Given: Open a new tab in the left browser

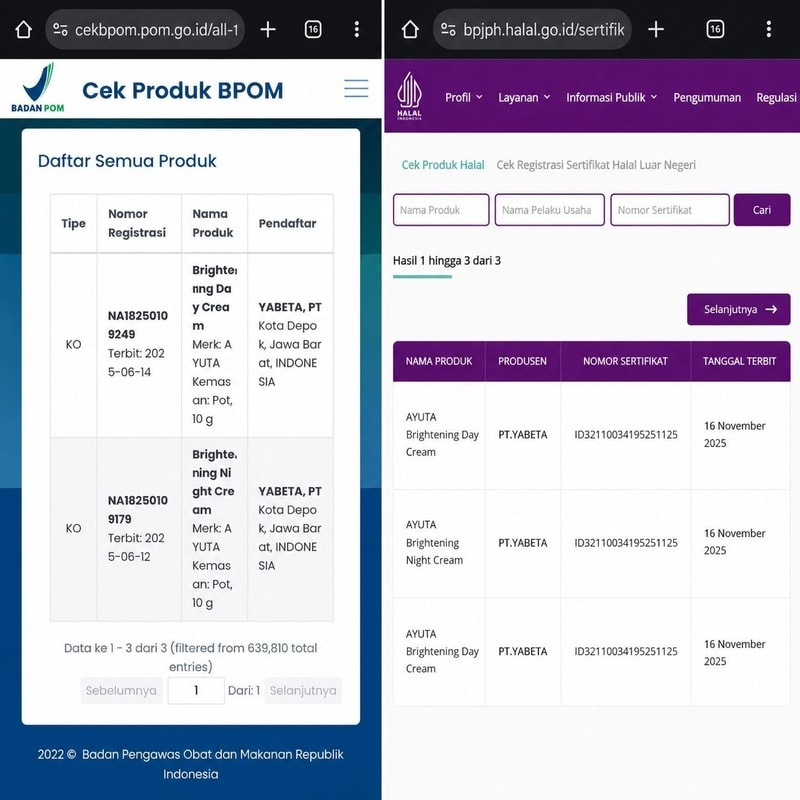Looking at the screenshot, I should pos(268,30).
